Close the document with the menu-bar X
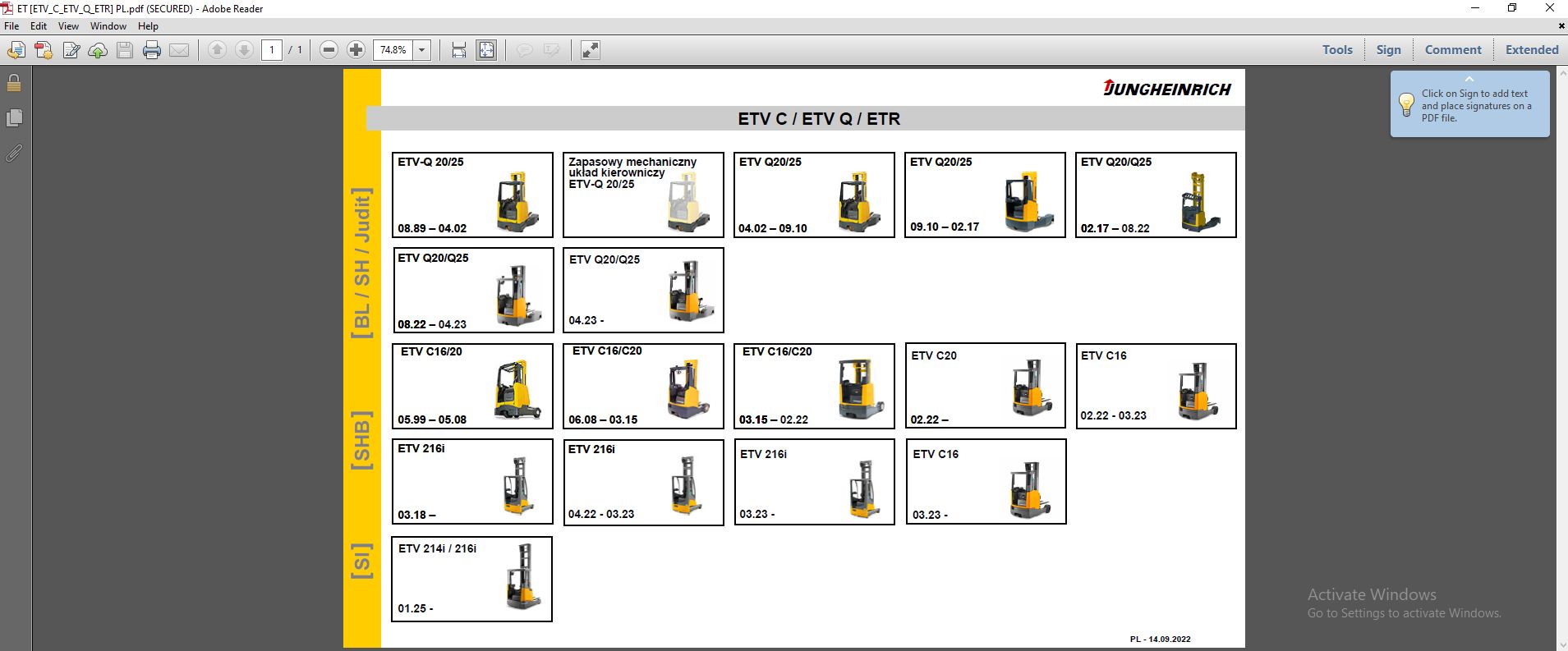 click(x=1561, y=26)
